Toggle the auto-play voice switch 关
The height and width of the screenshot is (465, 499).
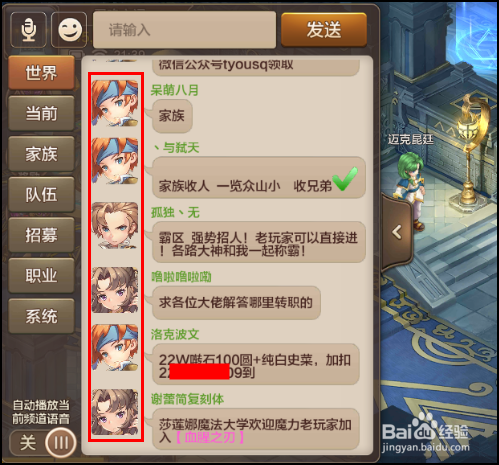pos(43,443)
